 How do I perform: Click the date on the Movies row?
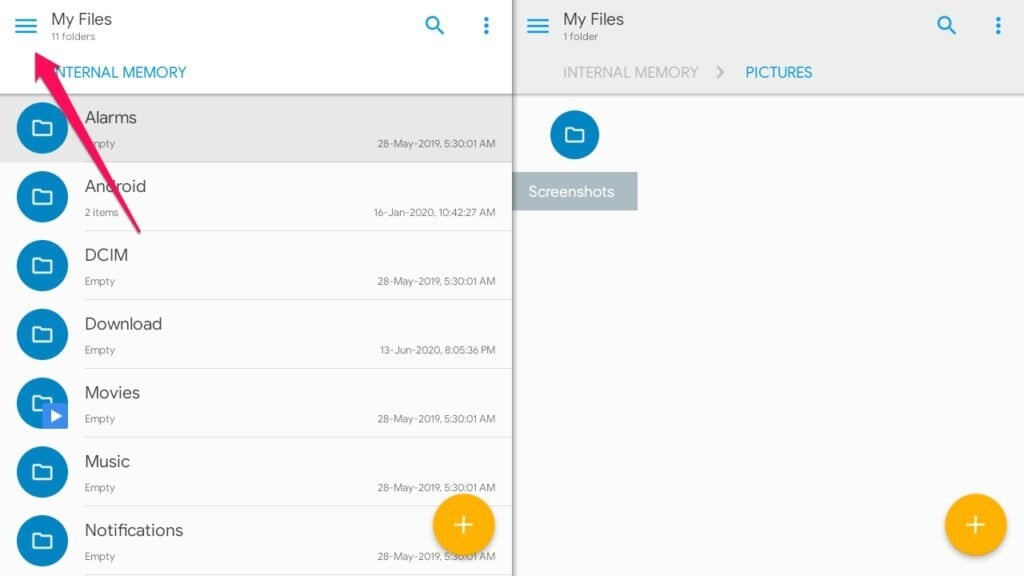(436, 419)
